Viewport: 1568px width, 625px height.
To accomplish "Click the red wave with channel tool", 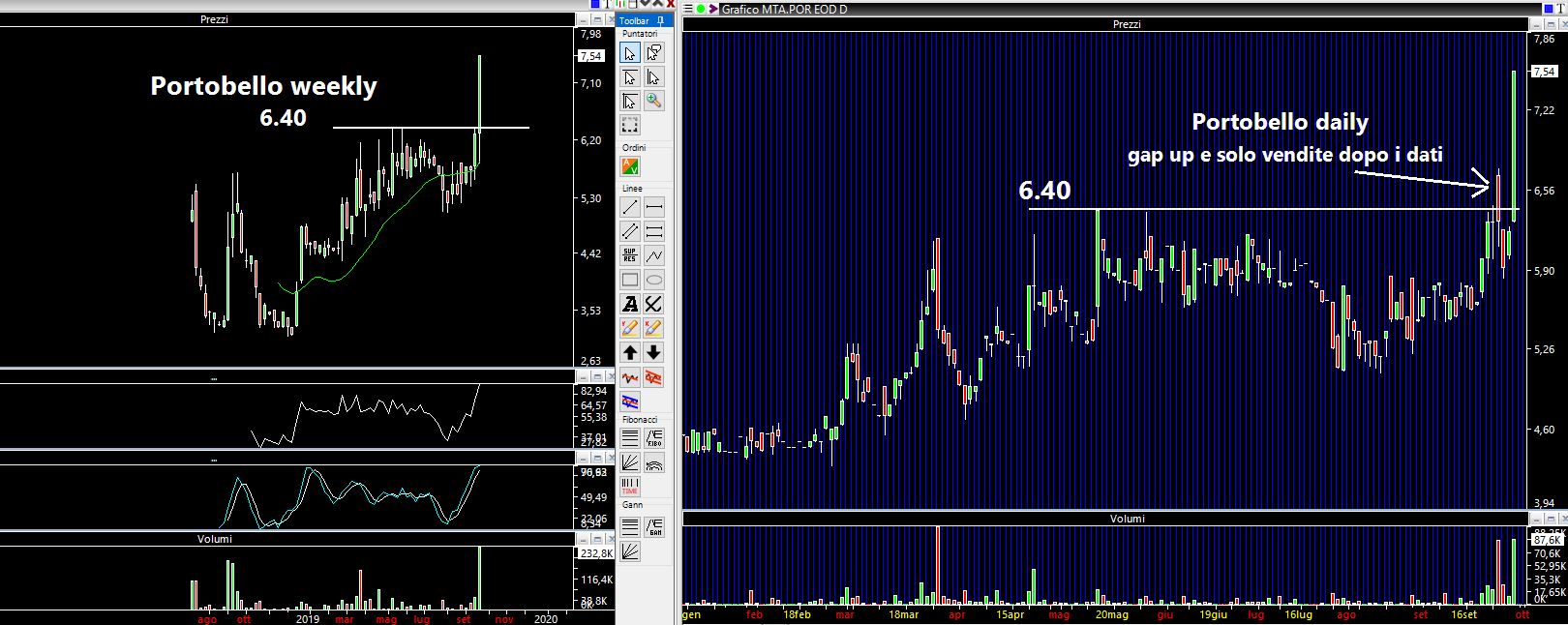I will (654, 377).
